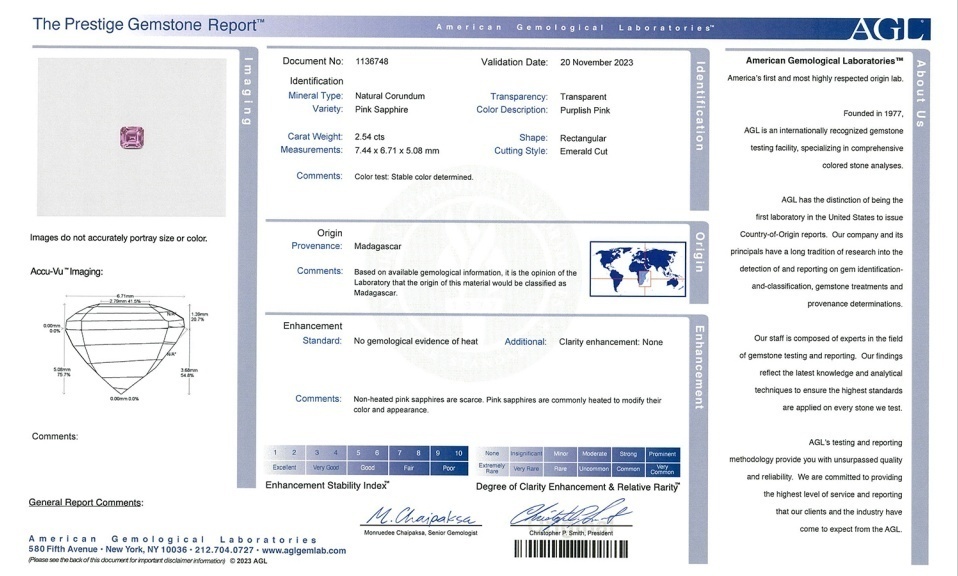Select the vertical Enhancement section tab
The width and height of the screenshot is (958, 576).
[x=700, y=366]
